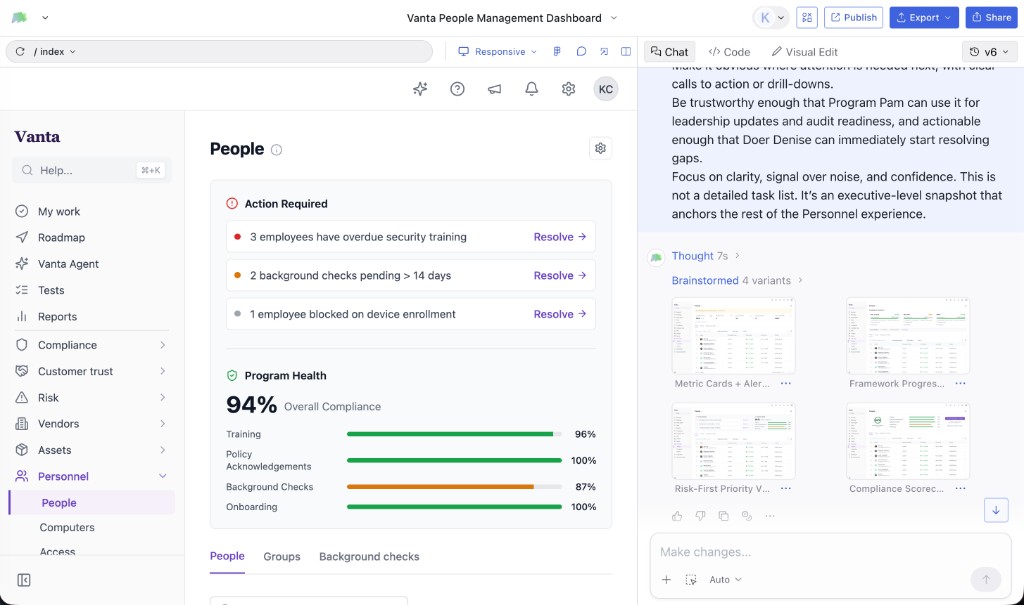
Task: Open the help question mark icon
Action: click(x=457, y=89)
